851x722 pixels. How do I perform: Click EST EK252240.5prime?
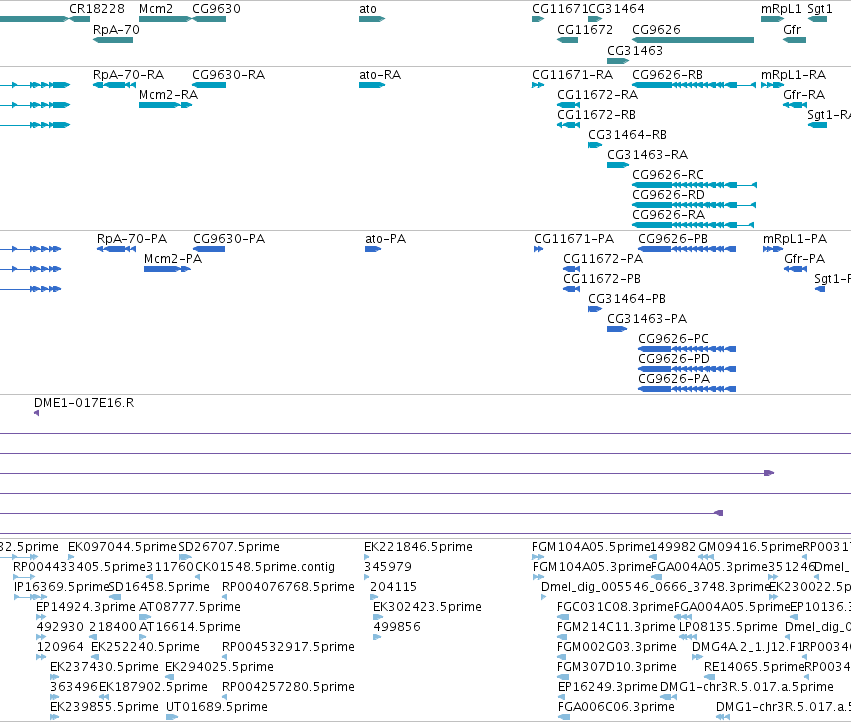(x=145, y=647)
